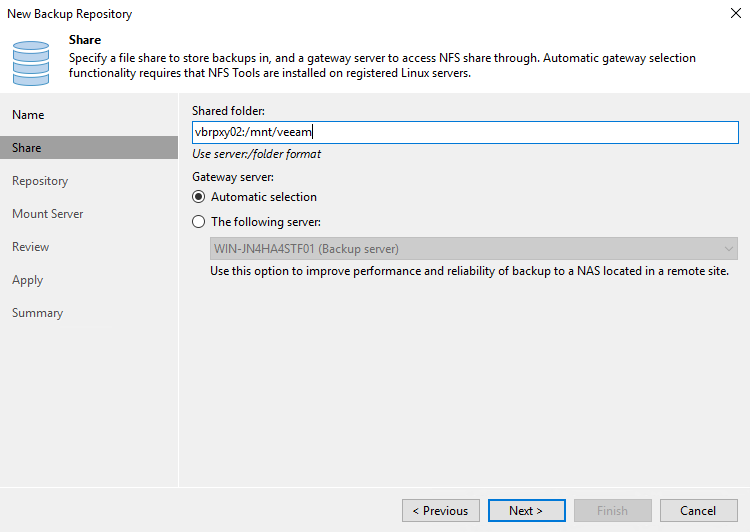Click the New Backup Repository title bar
The width and height of the screenshot is (750, 532).
click(300, 14)
